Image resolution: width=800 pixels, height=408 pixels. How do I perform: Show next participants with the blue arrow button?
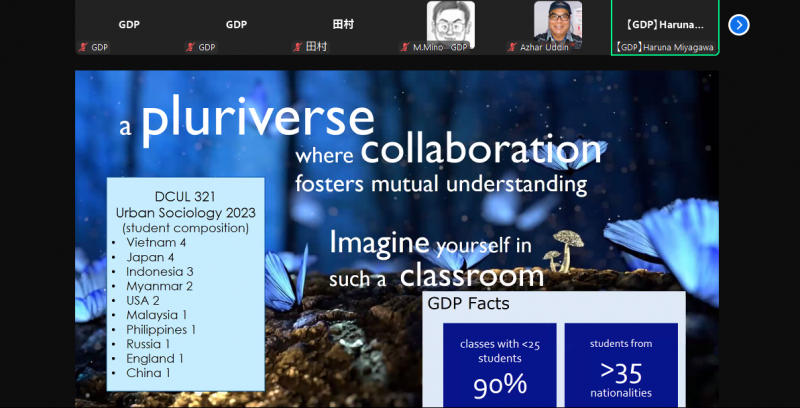(x=739, y=25)
